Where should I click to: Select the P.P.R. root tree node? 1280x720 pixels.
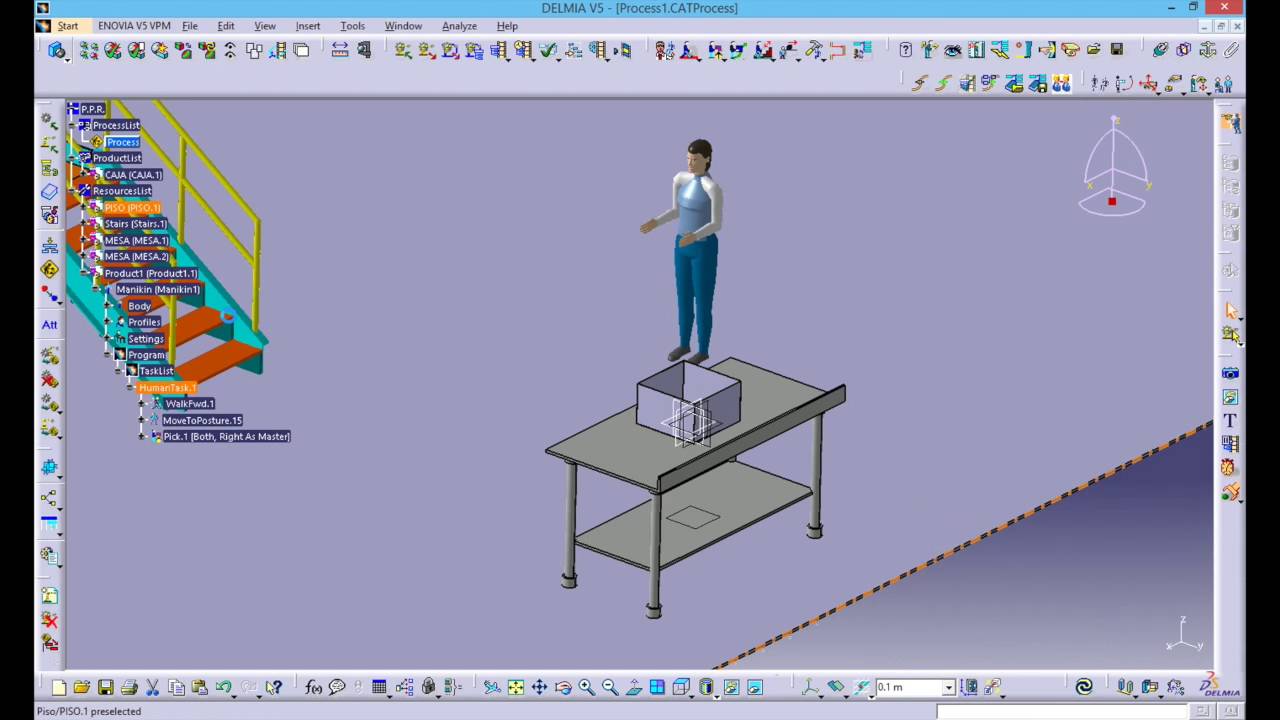coord(92,109)
